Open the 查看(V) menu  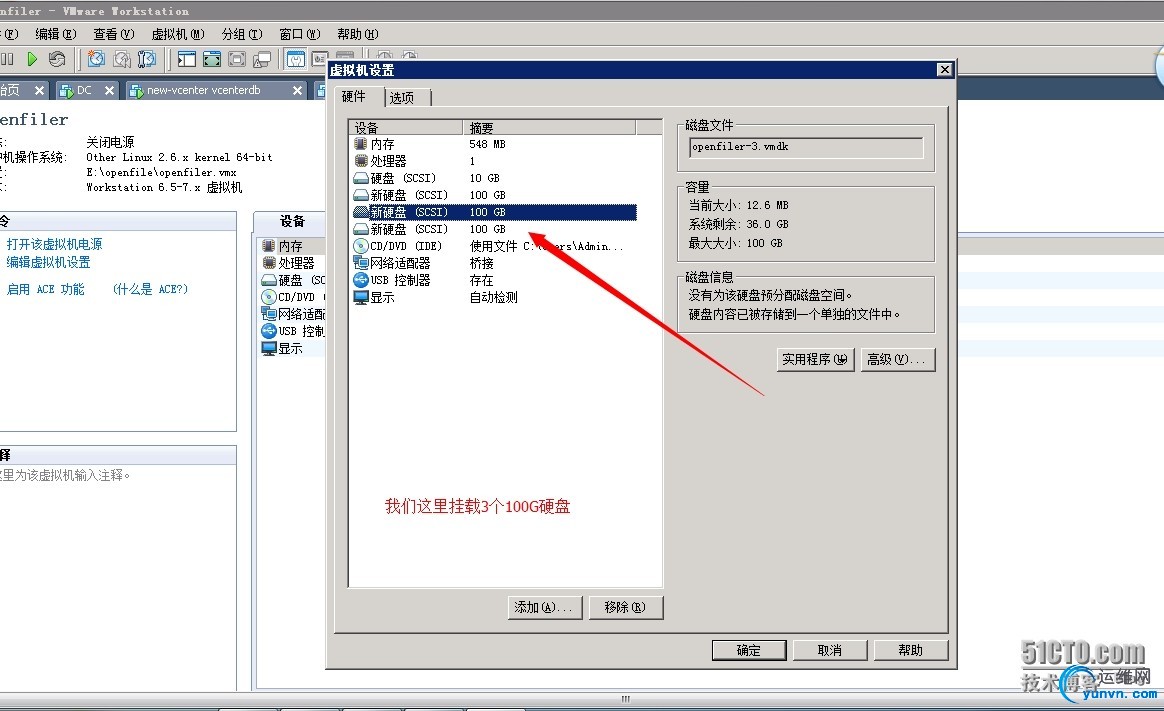114,34
